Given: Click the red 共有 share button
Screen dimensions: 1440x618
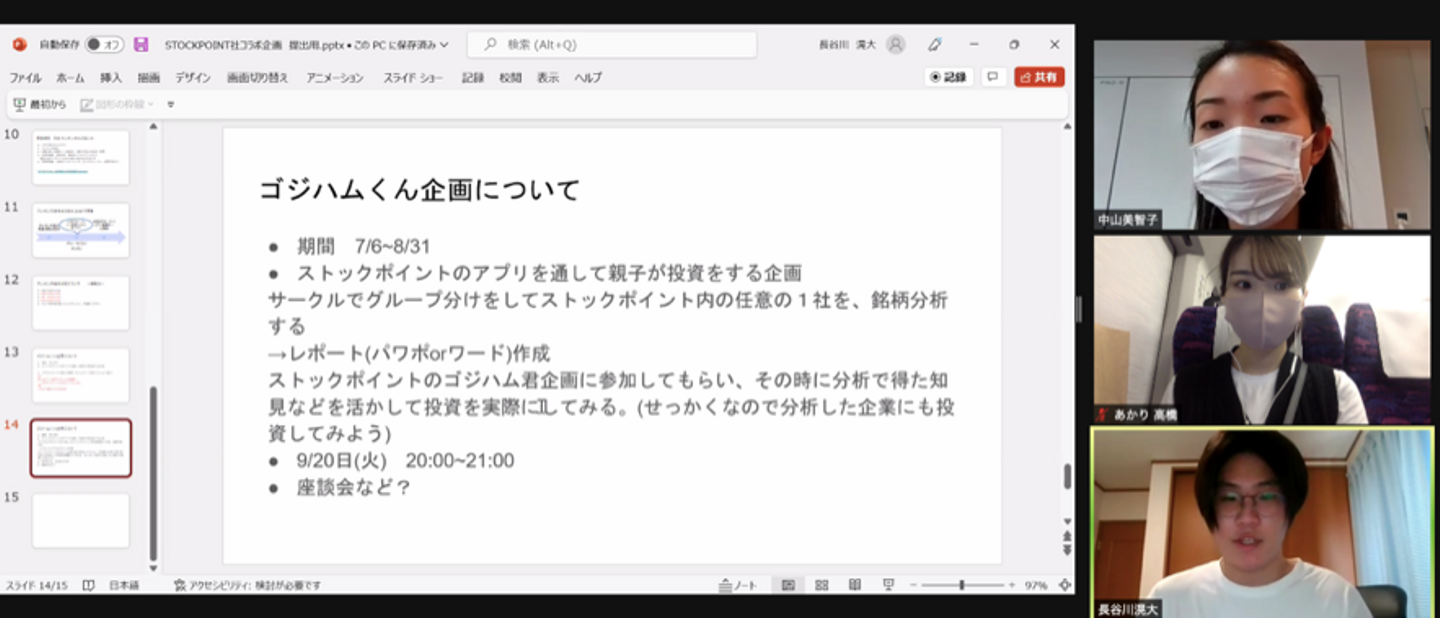Looking at the screenshot, I should tap(1039, 77).
